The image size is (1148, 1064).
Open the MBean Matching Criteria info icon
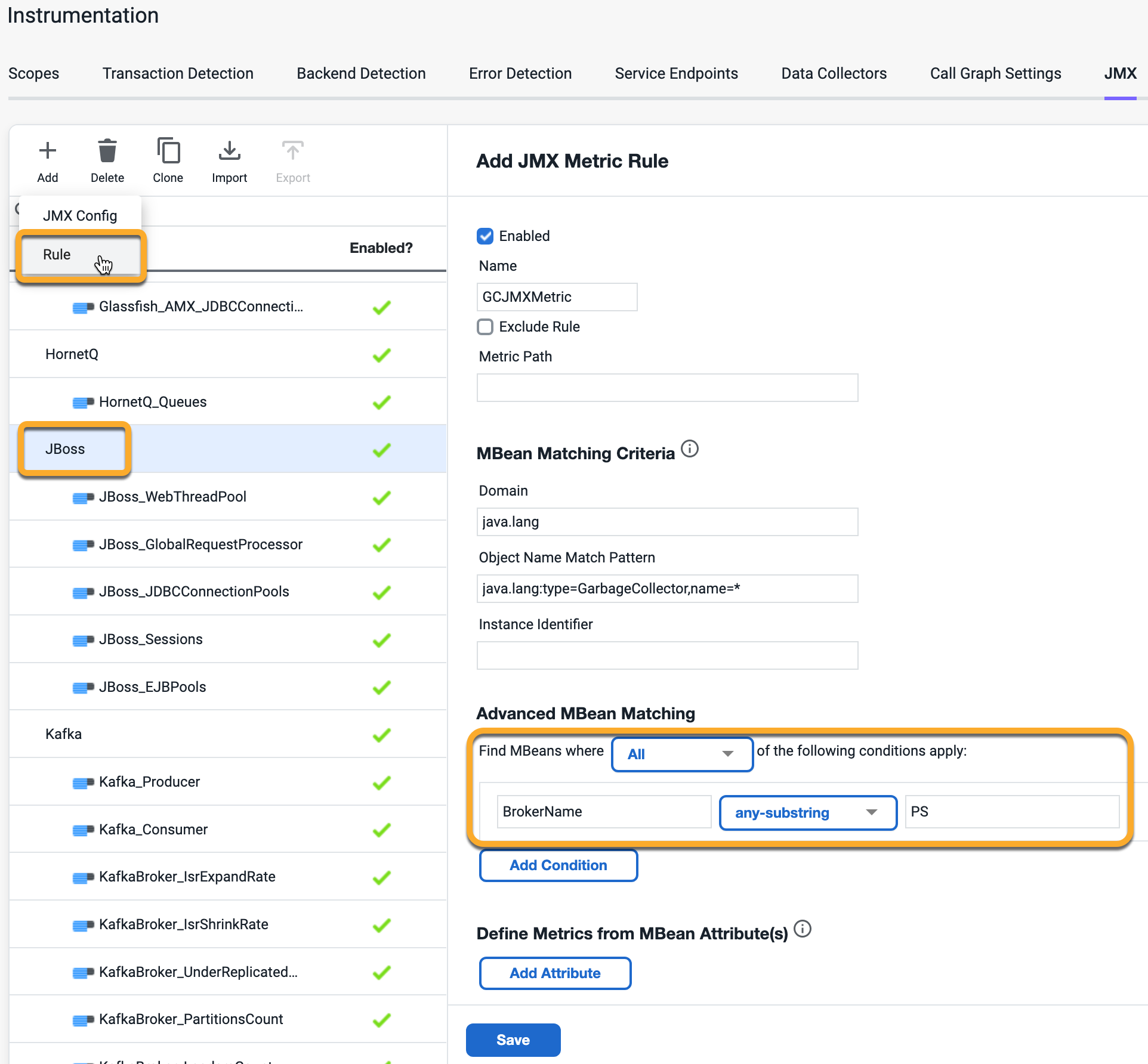click(x=690, y=449)
